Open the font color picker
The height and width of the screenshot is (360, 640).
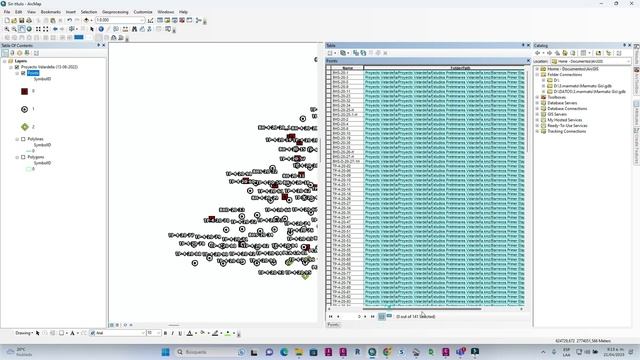tap(191, 333)
